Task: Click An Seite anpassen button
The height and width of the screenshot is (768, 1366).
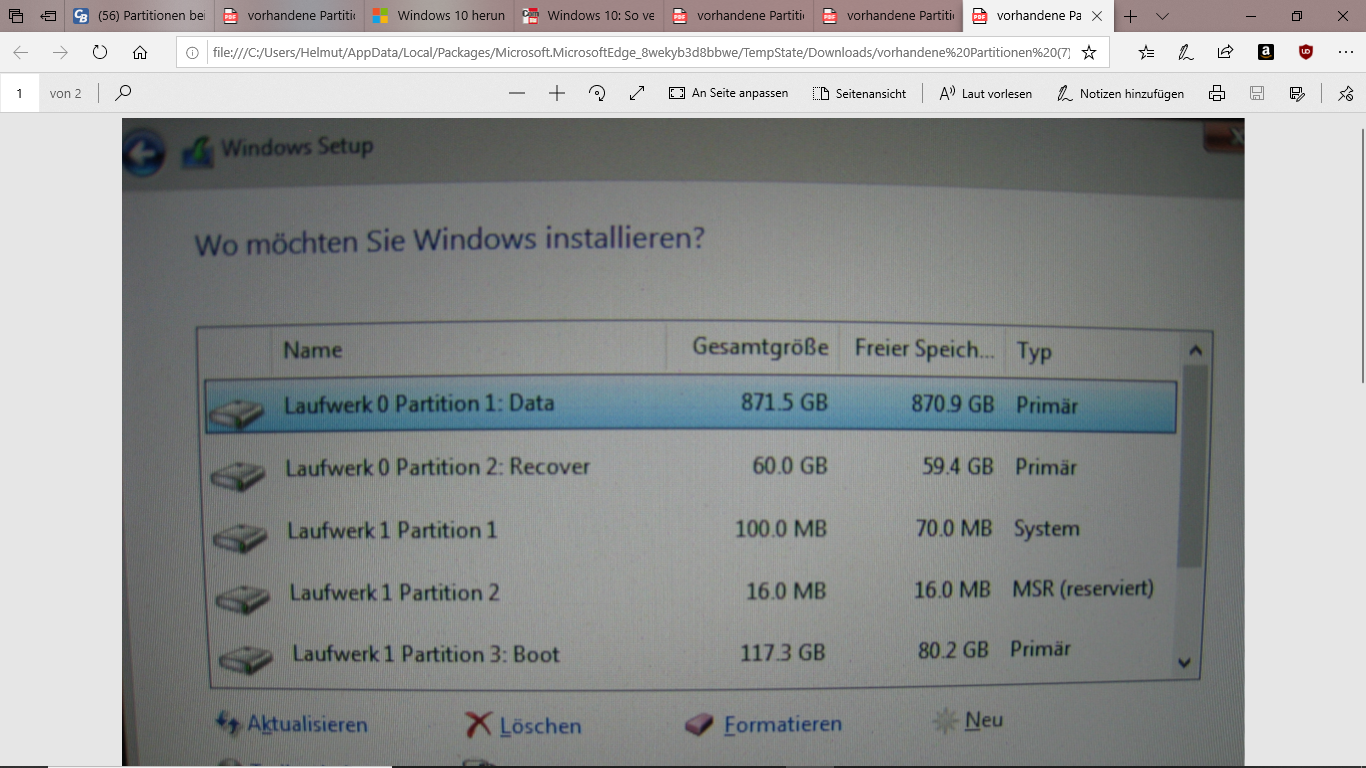Action: click(728, 93)
